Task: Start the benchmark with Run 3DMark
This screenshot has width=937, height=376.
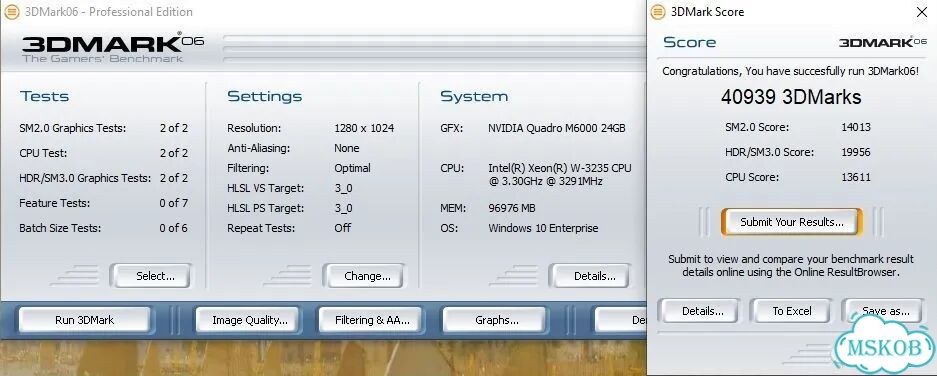Action: [x=84, y=320]
